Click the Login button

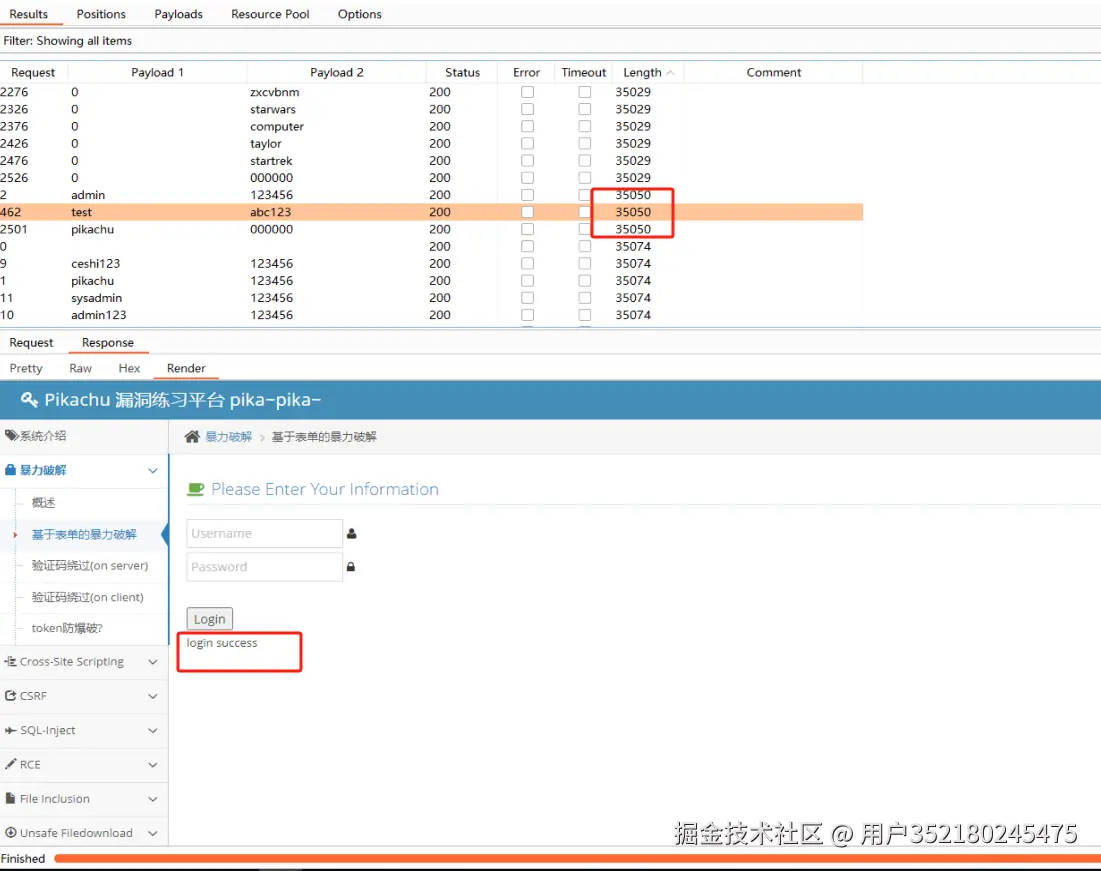point(209,619)
